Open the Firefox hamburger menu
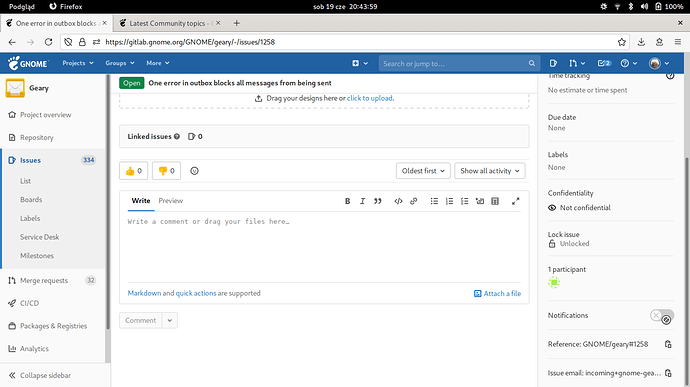 click(x=678, y=42)
